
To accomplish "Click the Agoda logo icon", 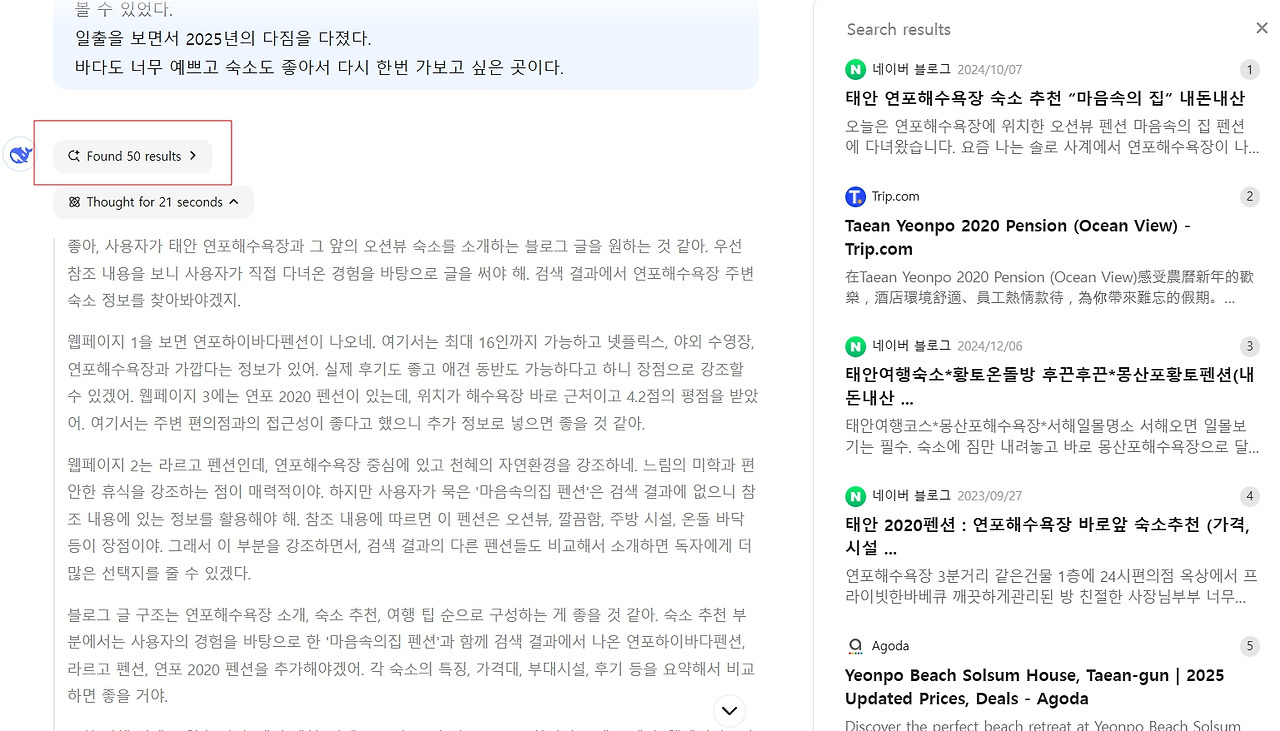I will [855, 645].
